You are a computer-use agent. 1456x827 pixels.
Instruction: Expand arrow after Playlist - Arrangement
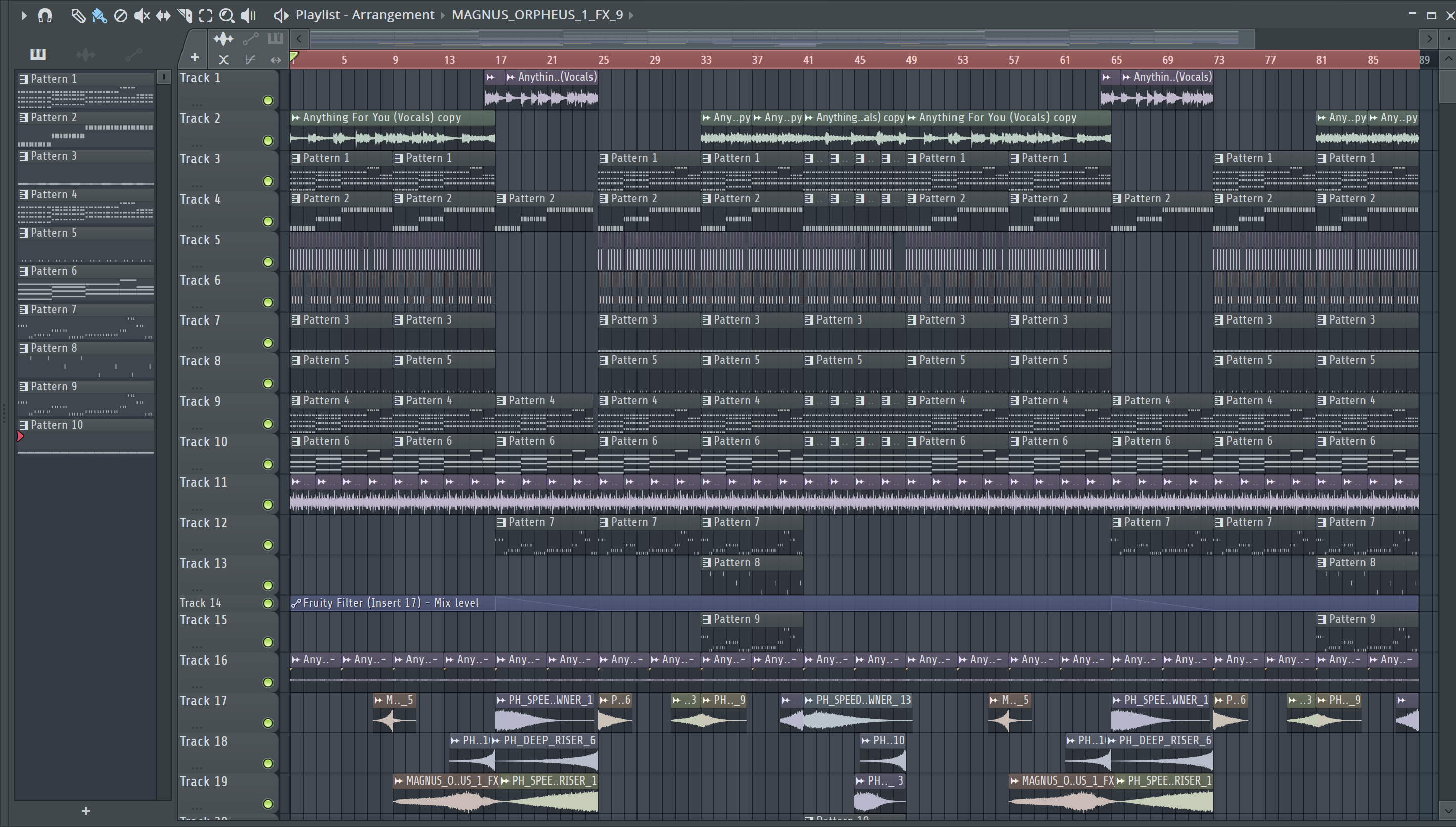[x=443, y=15]
